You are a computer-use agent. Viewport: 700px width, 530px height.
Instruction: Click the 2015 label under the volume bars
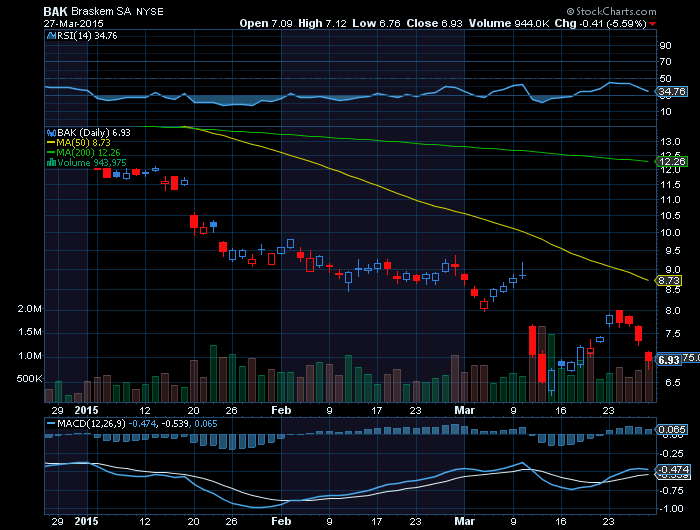pyautogui.click(x=86, y=410)
